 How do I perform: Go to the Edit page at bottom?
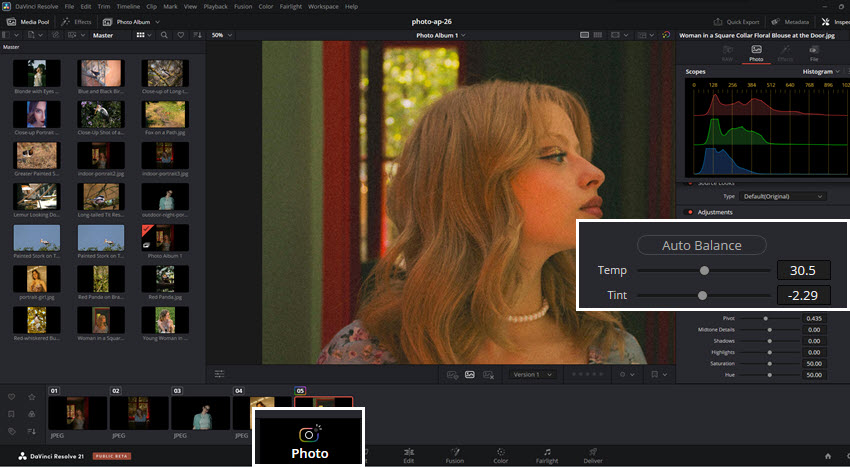(x=409, y=456)
